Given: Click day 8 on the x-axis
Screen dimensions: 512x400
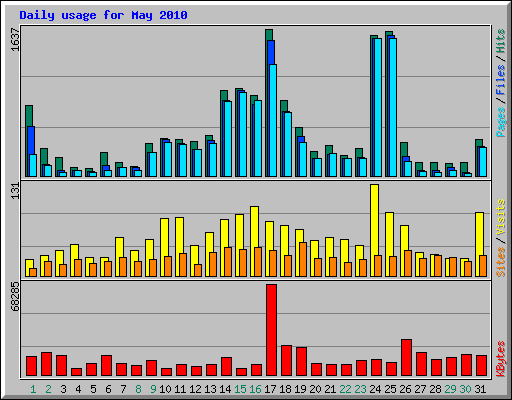Looking at the screenshot, I should click(138, 389).
